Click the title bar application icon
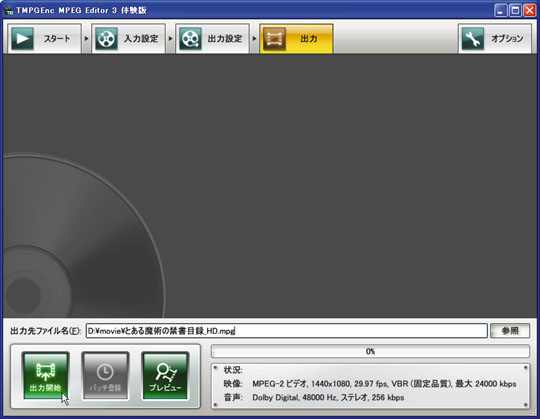The width and height of the screenshot is (540, 419). tap(9, 10)
